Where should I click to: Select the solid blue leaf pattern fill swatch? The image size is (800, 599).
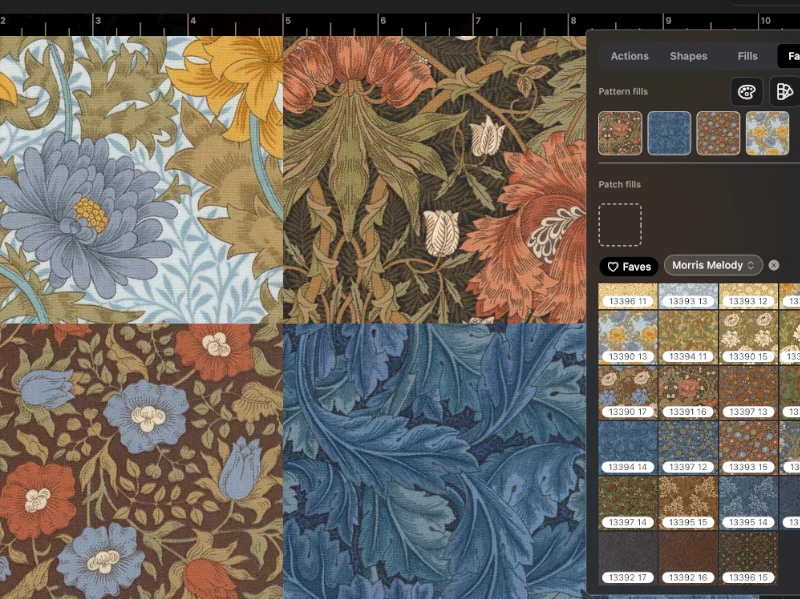click(669, 133)
